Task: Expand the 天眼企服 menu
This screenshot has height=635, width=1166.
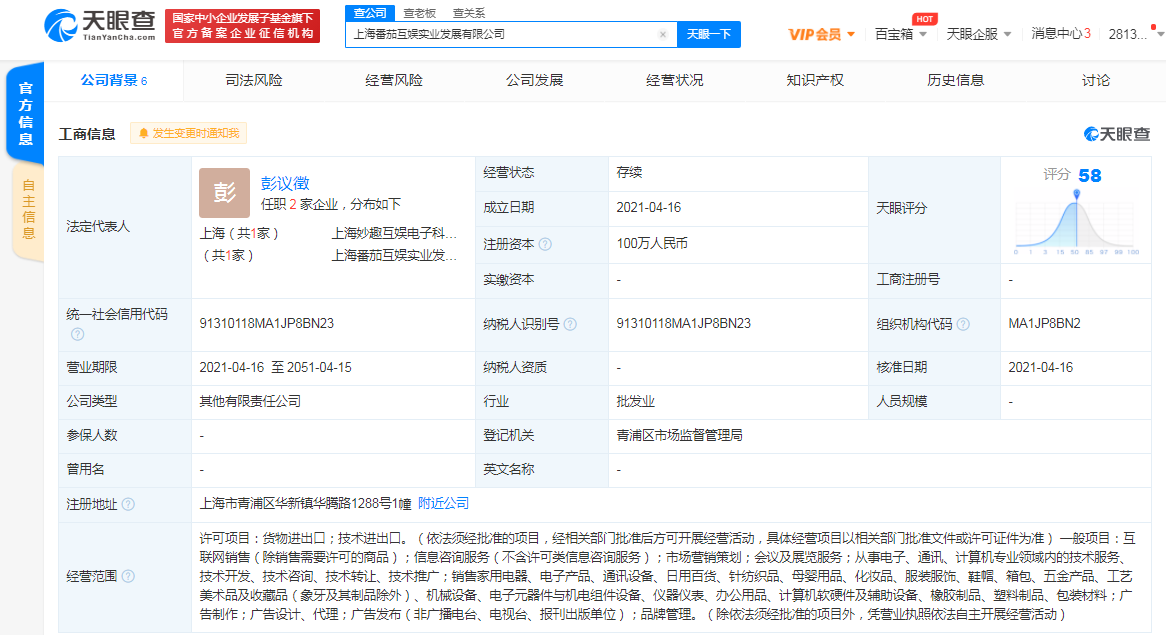Action: click(979, 34)
